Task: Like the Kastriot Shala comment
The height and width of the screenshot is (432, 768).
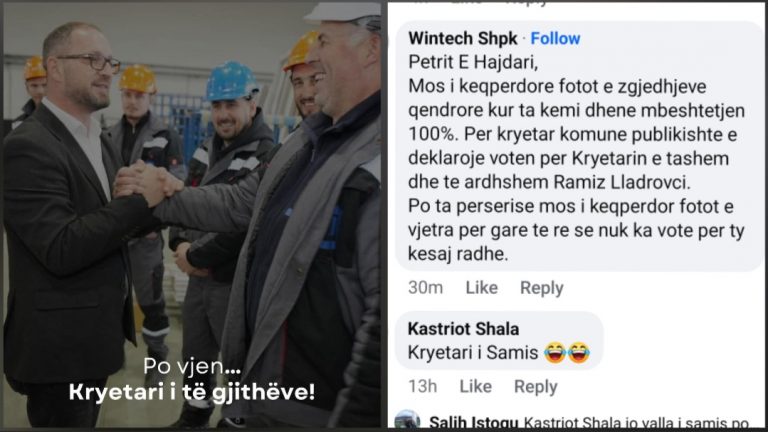Action: (476, 386)
